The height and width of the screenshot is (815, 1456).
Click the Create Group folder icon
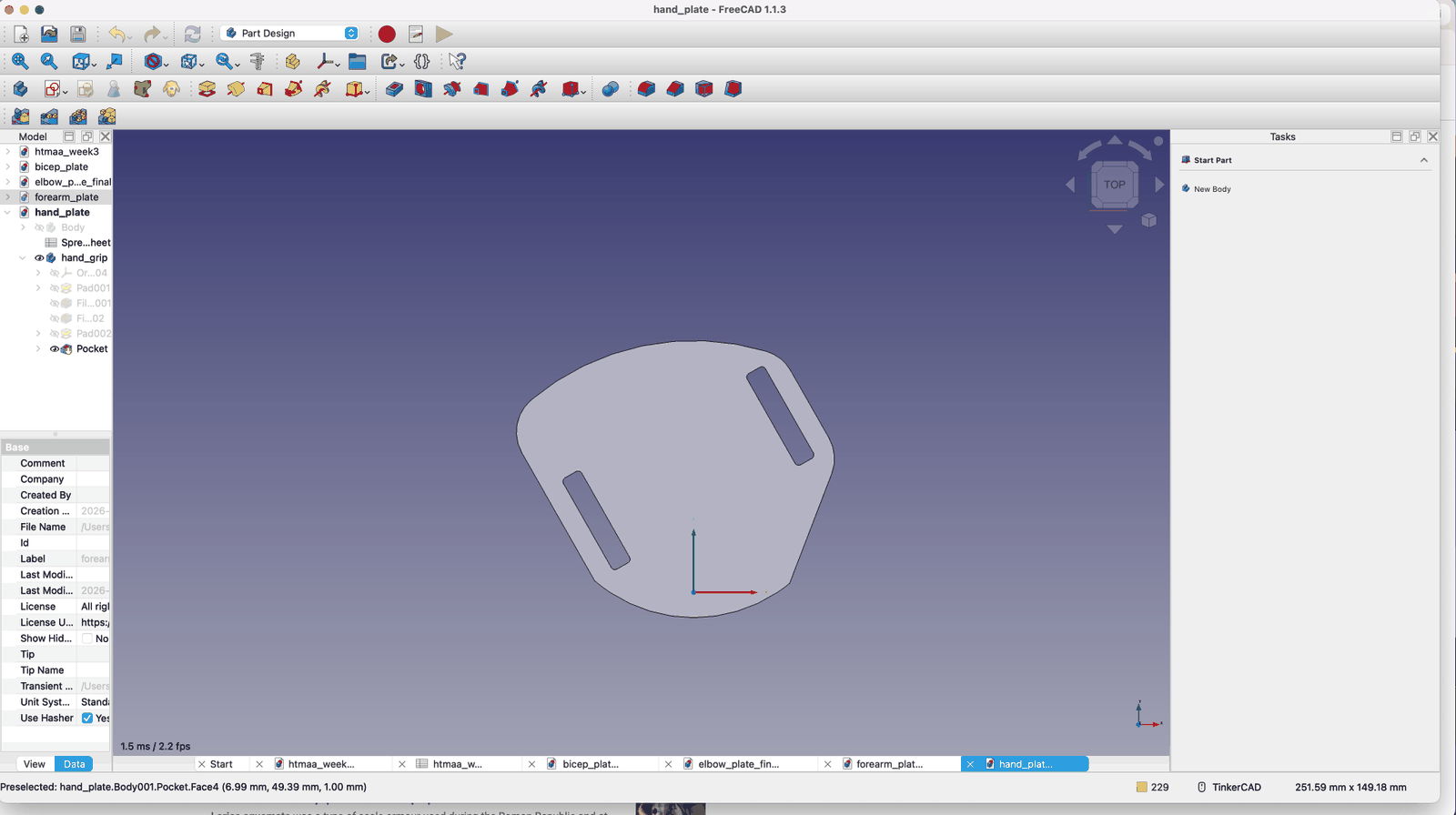[x=358, y=61]
